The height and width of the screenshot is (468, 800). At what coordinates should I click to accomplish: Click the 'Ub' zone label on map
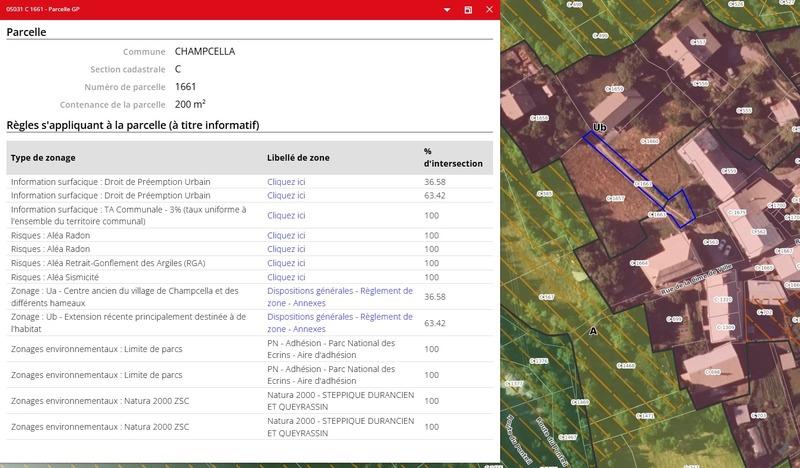pos(599,128)
